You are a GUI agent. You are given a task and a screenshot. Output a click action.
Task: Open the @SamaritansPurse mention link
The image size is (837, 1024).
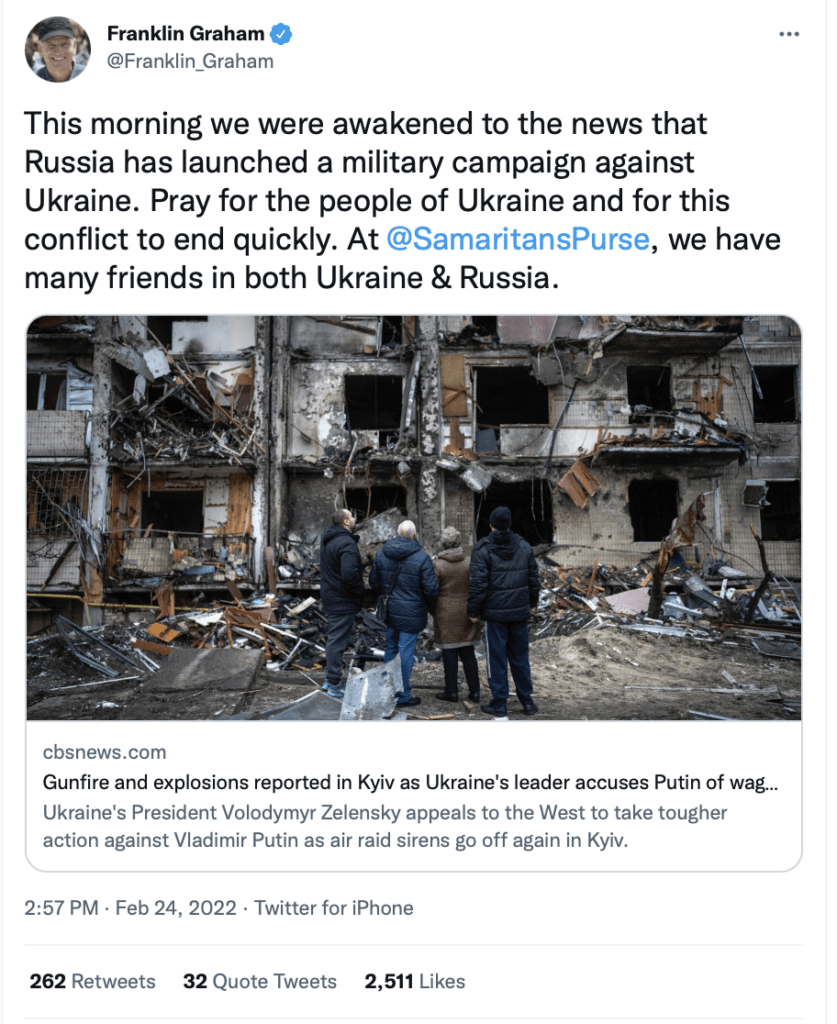click(518, 239)
